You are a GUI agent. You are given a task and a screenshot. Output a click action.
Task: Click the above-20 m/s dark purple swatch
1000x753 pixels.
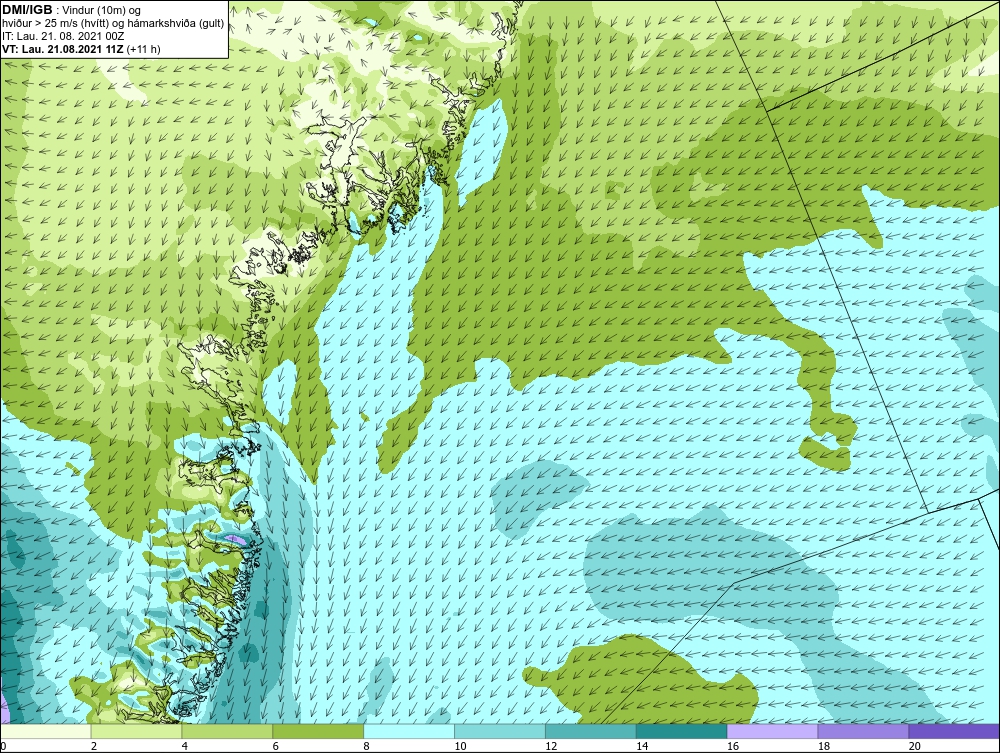[x=954, y=731]
